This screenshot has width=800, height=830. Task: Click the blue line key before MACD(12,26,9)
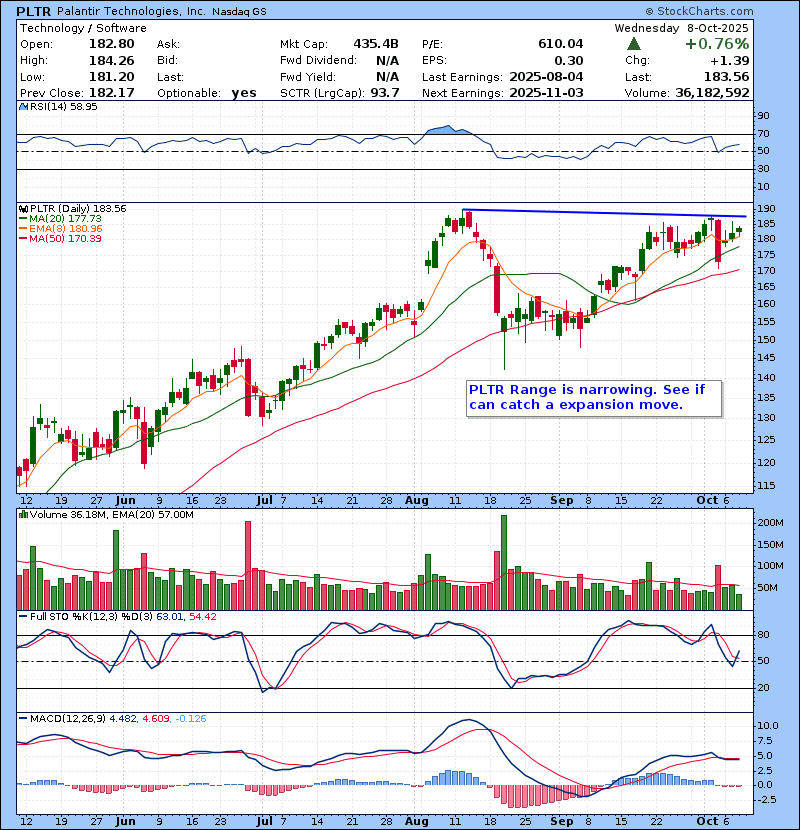click(x=23, y=719)
